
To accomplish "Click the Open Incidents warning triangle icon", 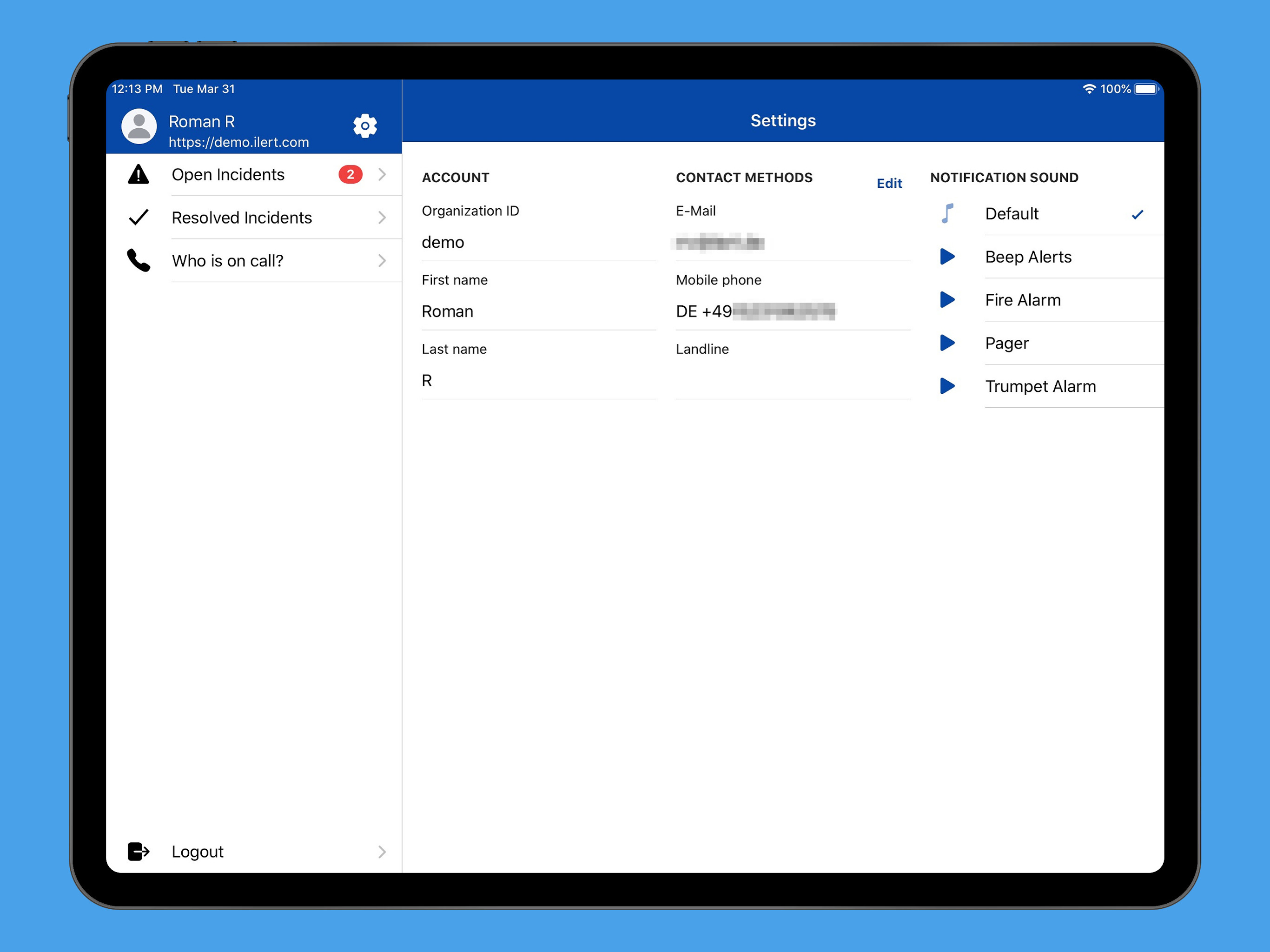I will (x=139, y=174).
